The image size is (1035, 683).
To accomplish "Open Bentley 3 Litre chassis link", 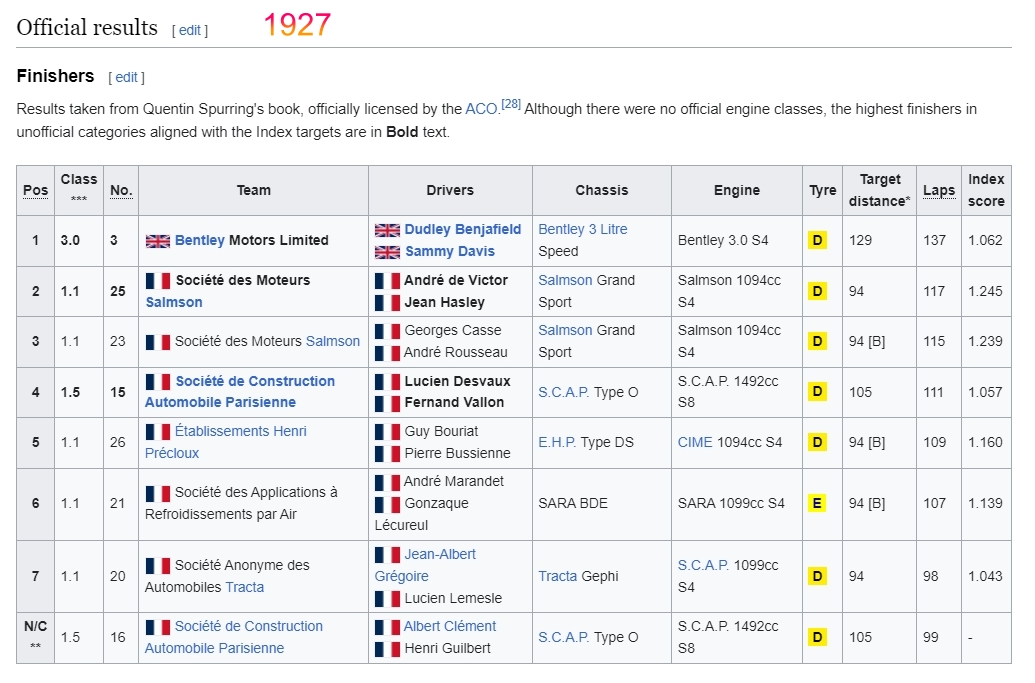I will 583,229.
